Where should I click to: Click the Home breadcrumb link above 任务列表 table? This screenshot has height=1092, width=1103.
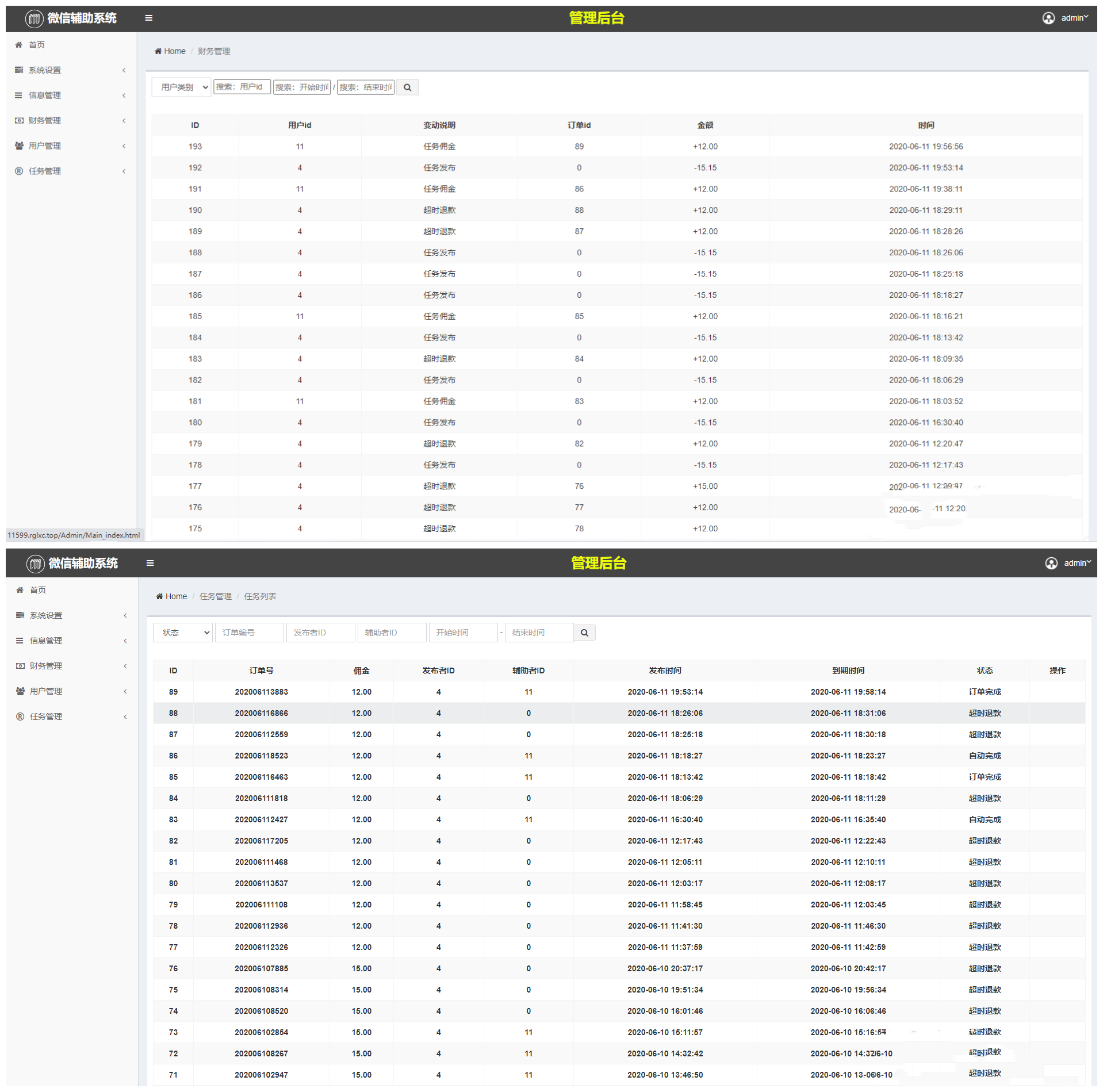pos(175,596)
